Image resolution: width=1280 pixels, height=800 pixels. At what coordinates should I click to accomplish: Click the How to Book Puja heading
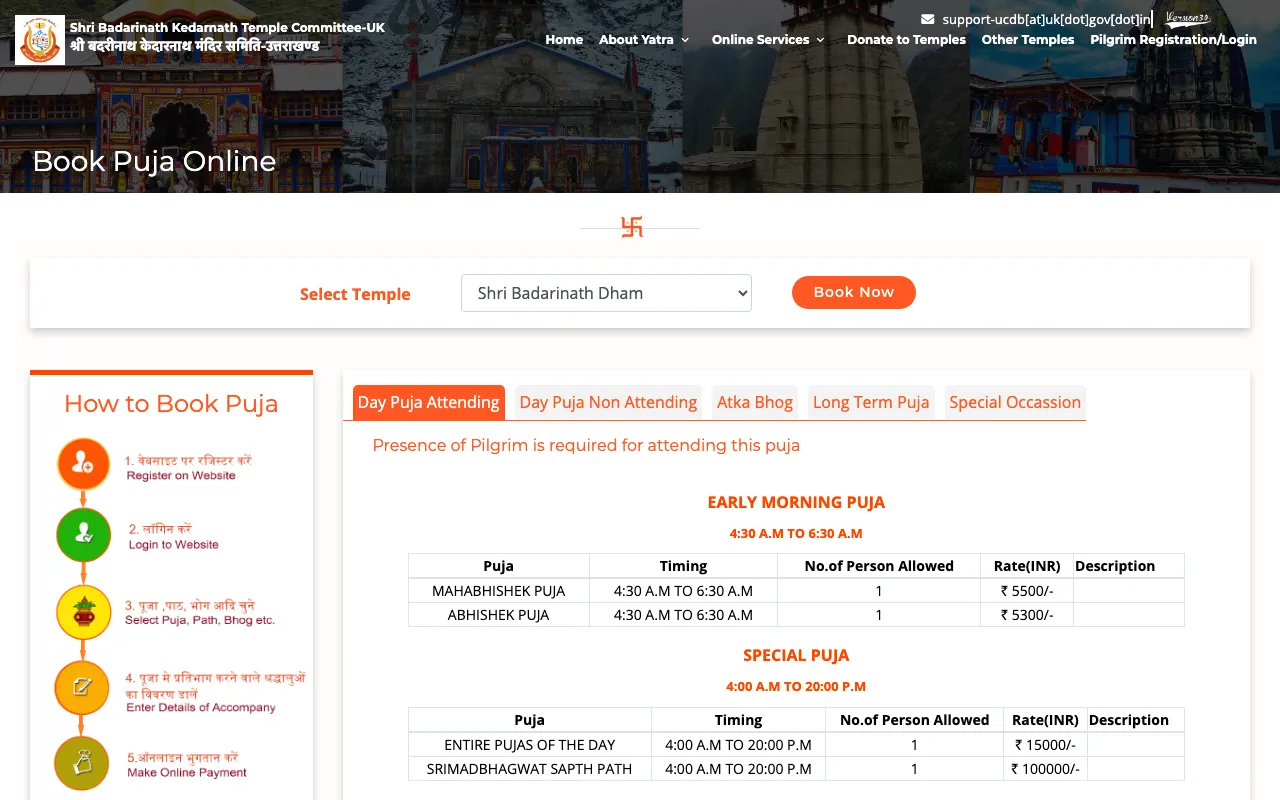[171, 404]
